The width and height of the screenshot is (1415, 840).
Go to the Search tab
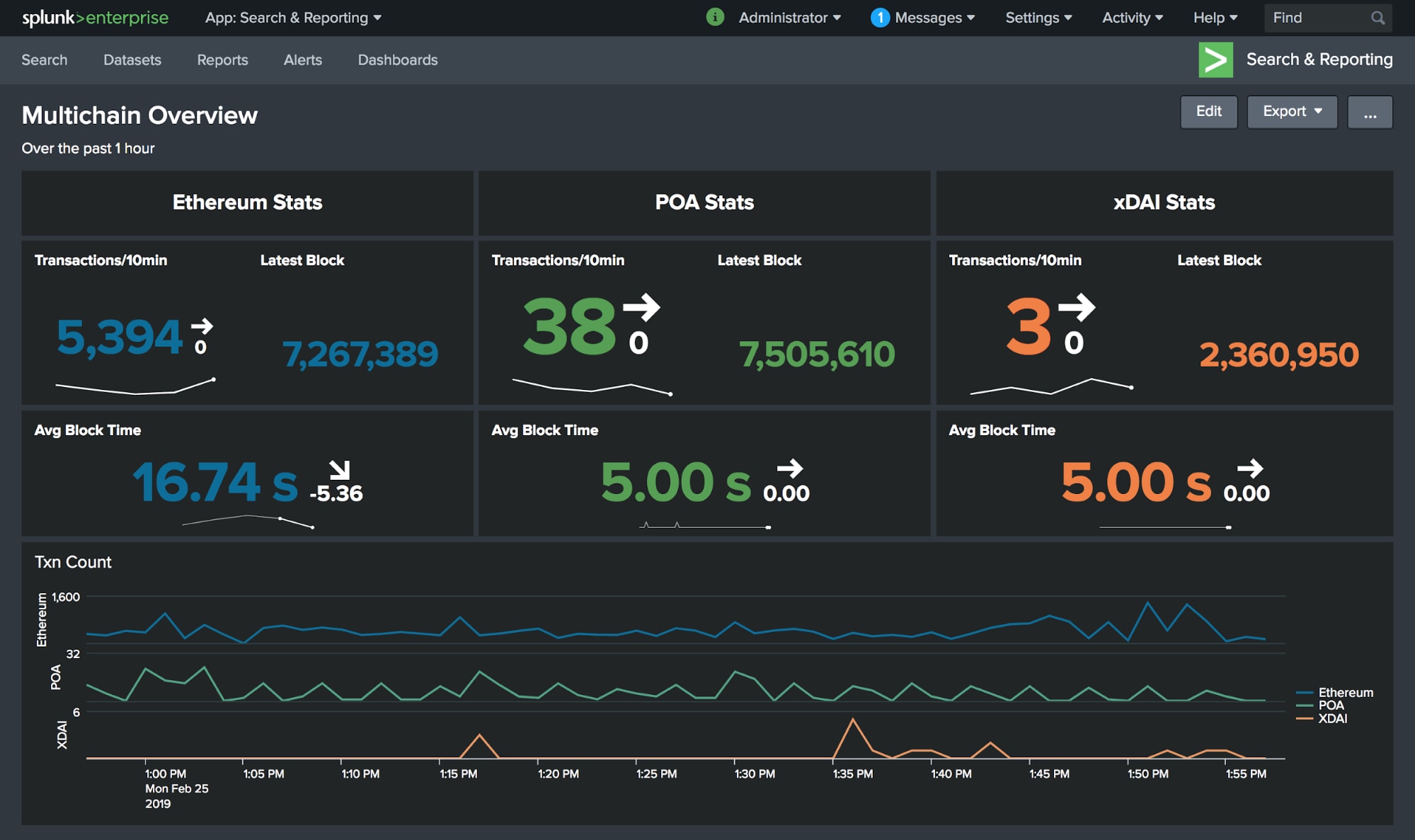[x=45, y=60]
